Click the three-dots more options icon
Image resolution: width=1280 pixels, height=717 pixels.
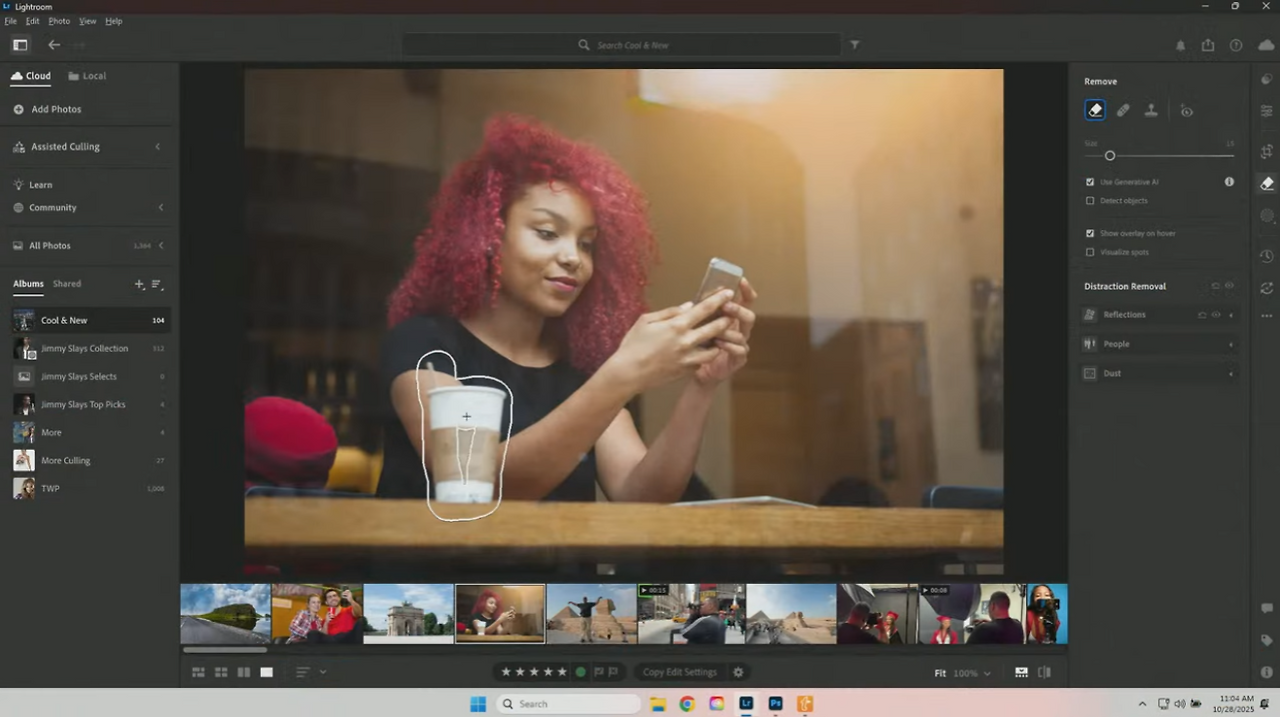(1267, 316)
